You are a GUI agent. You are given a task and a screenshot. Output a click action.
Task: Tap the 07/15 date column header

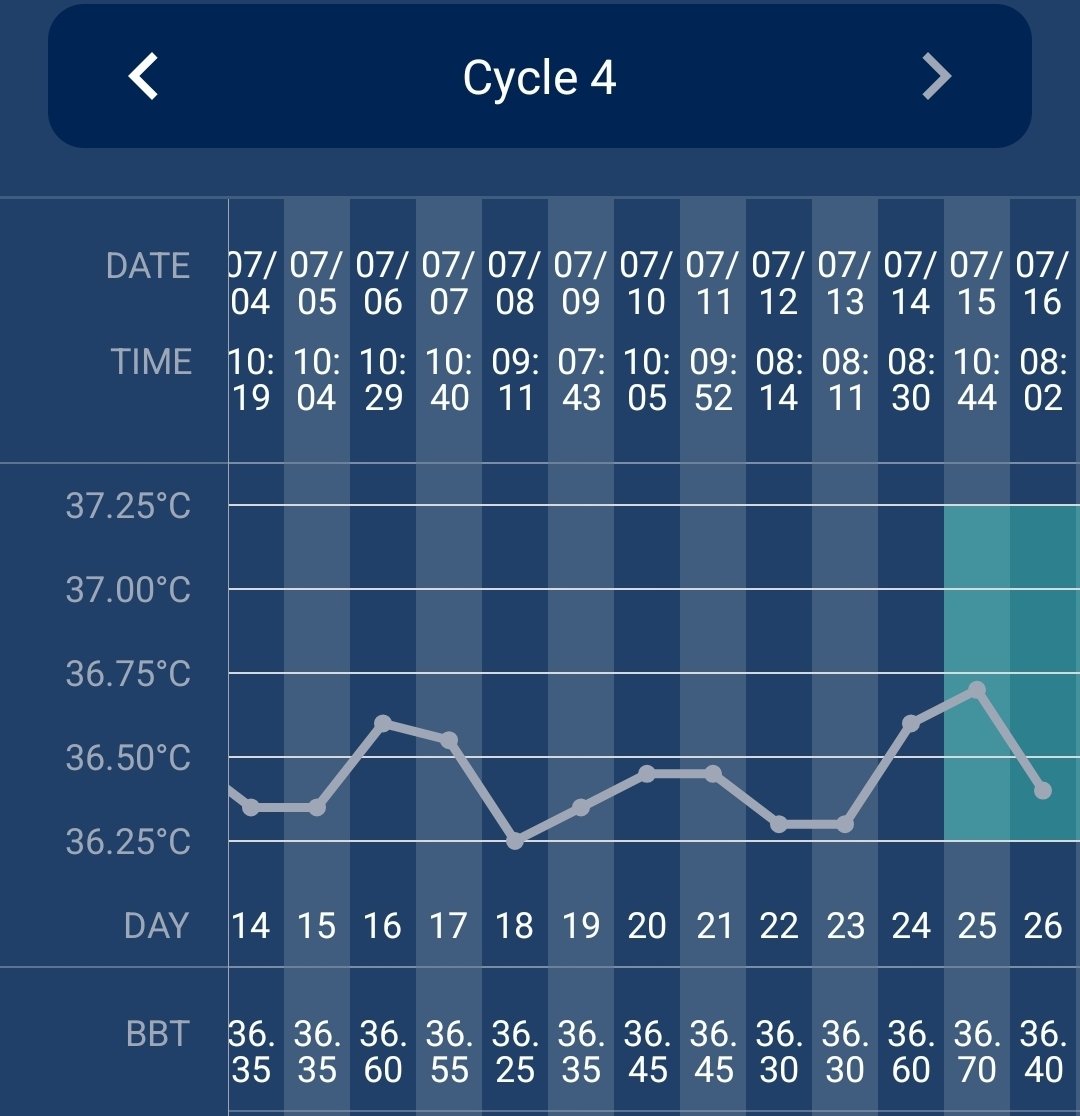click(x=977, y=284)
